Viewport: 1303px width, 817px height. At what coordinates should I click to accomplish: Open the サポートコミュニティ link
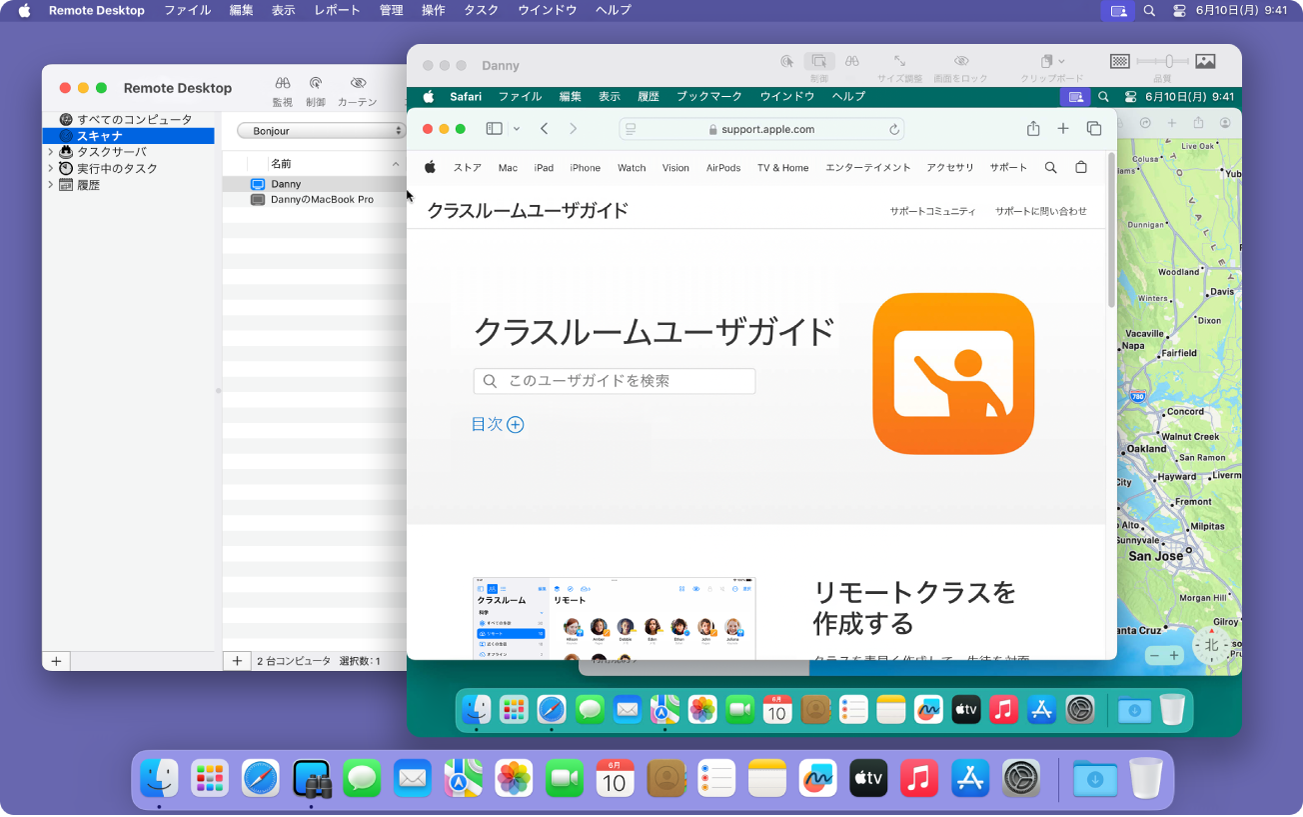(x=934, y=210)
